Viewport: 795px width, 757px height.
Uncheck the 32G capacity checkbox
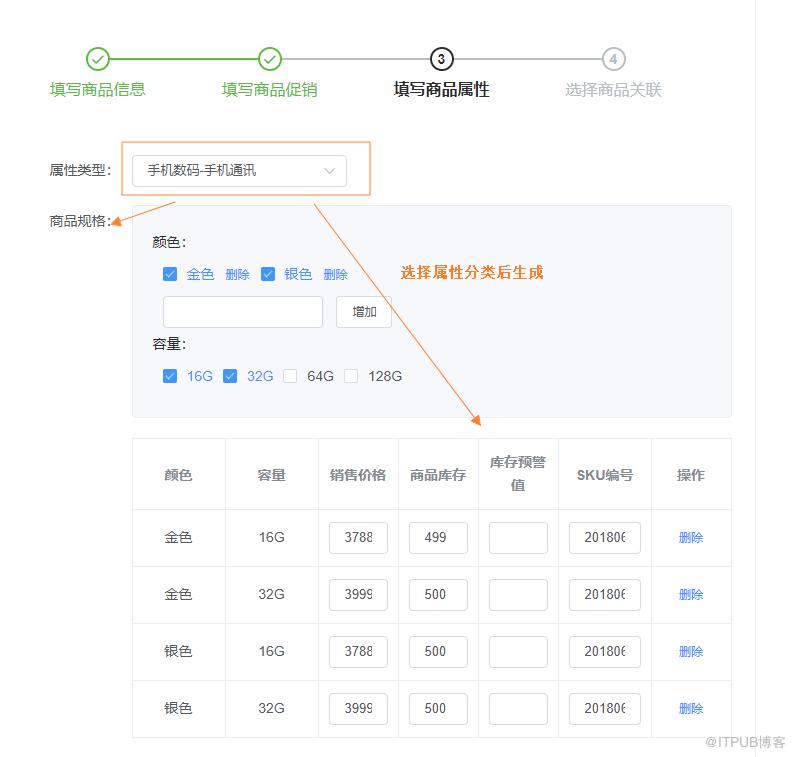(230, 376)
